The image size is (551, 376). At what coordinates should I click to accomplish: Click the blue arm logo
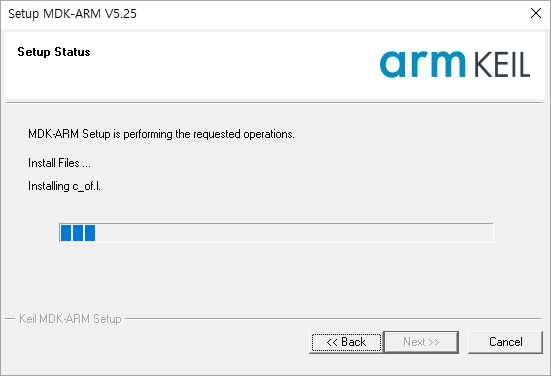pyautogui.click(x=423, y=64)
